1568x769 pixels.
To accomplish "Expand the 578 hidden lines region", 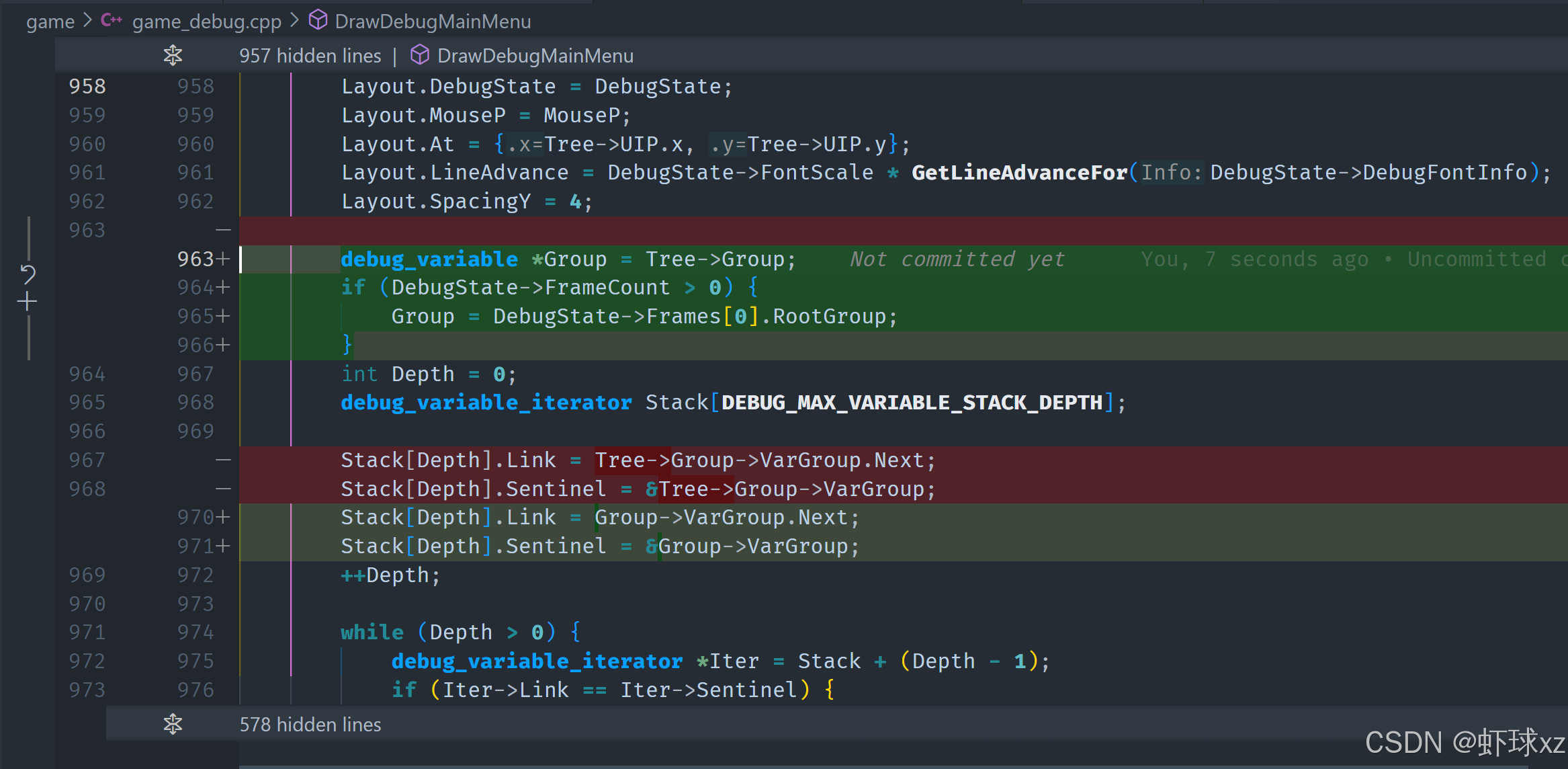I will (310, 725).
